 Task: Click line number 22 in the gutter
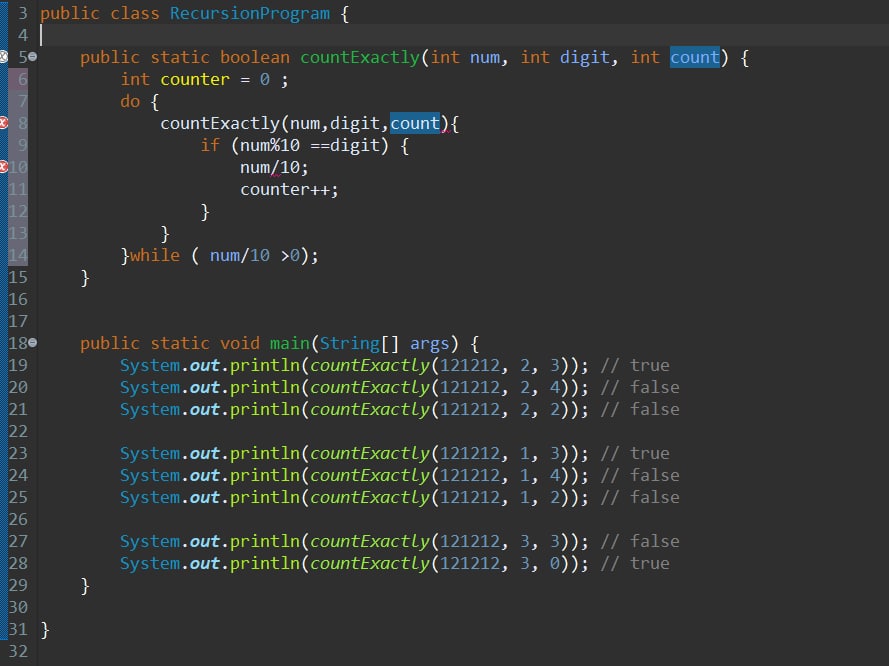[x=18, y=431]
